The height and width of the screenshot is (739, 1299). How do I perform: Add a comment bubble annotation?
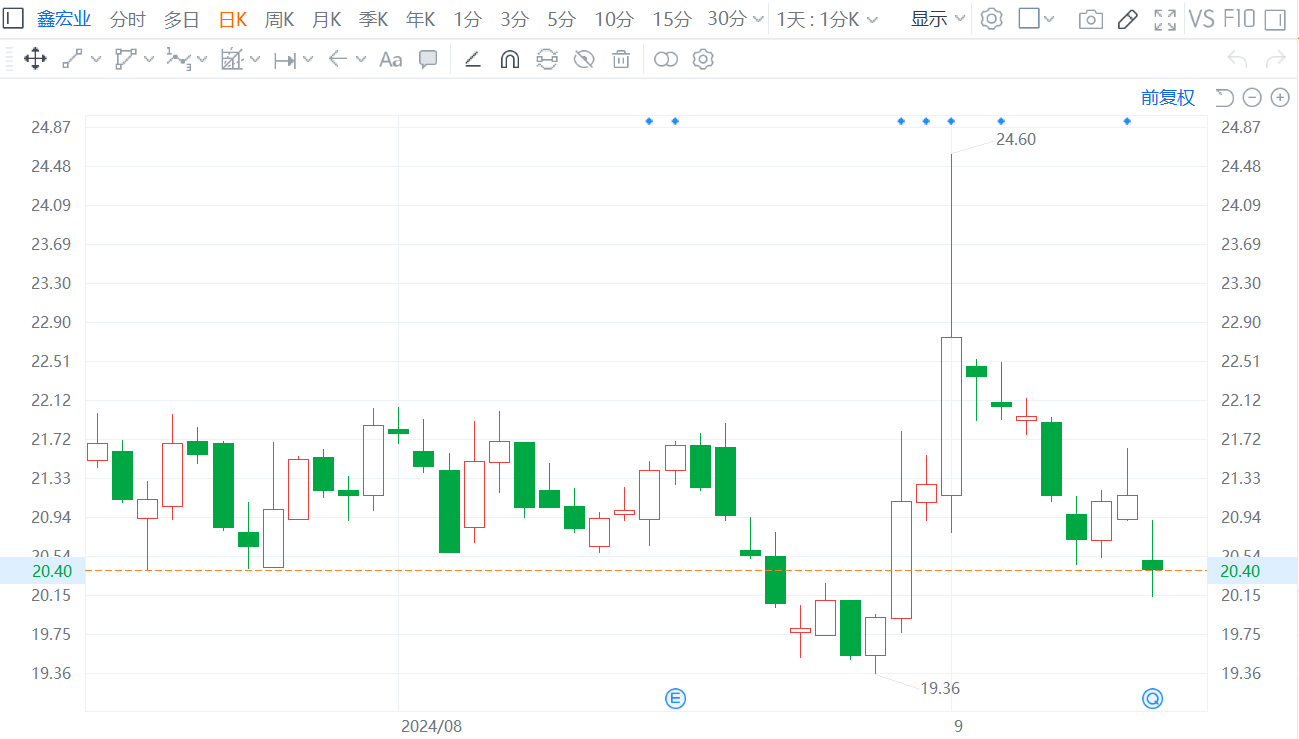(x=428, y=60)
